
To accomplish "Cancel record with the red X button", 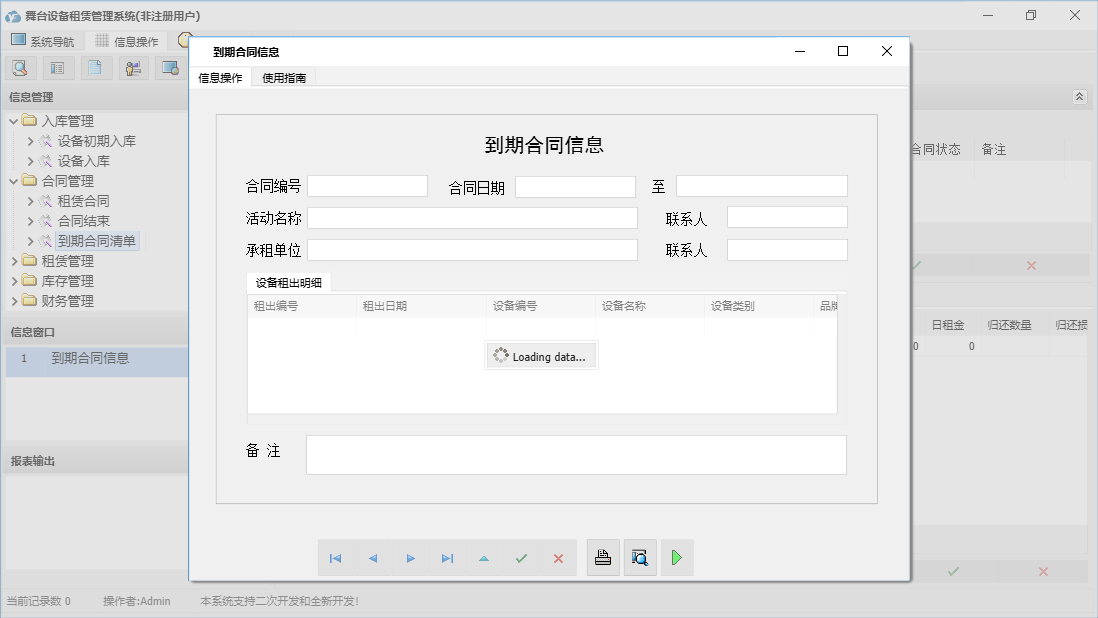I will pos(558,558).
